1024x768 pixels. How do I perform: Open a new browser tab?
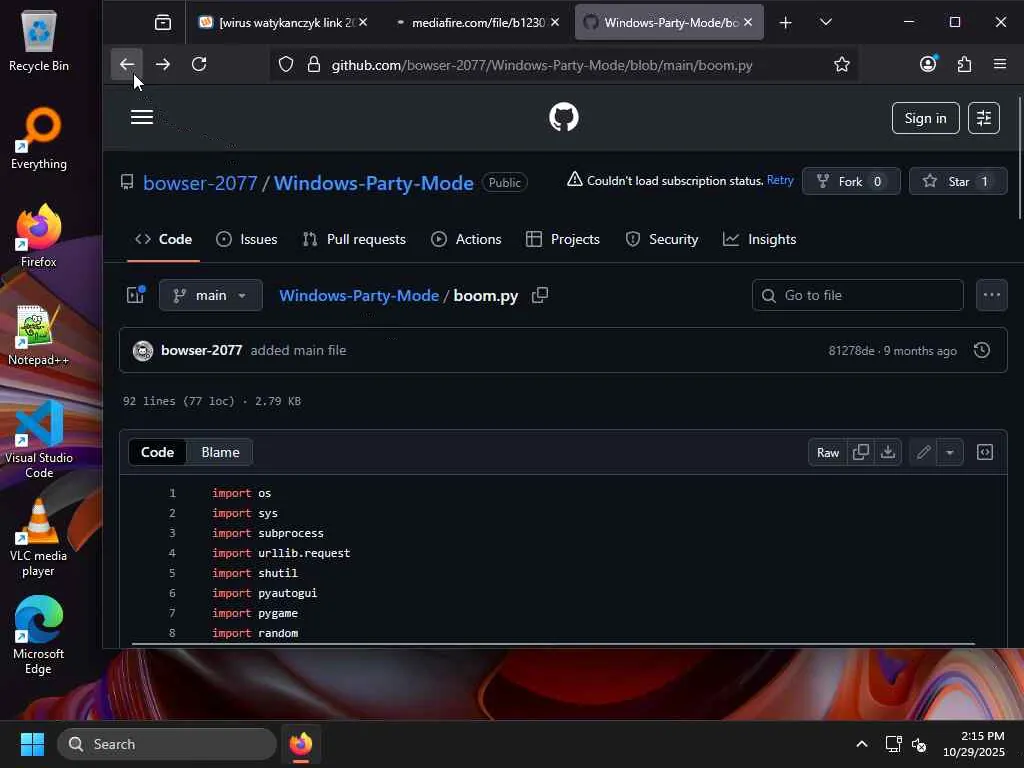tap(786, 23)
